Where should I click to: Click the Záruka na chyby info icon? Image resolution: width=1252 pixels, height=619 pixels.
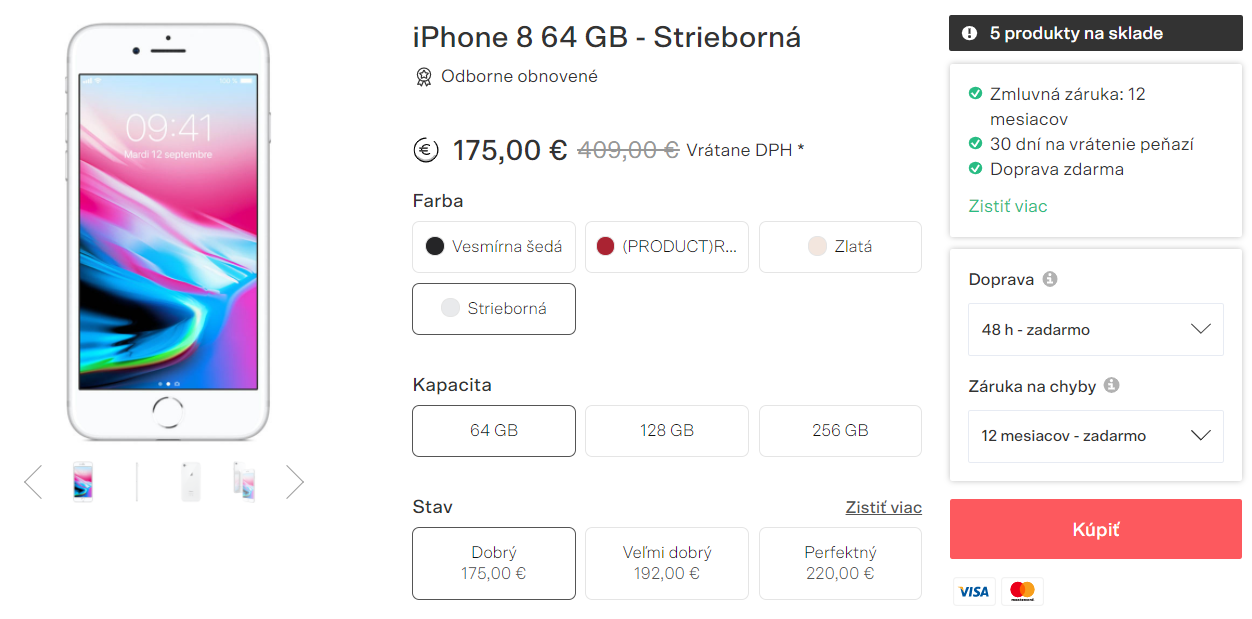point(1111,385)
